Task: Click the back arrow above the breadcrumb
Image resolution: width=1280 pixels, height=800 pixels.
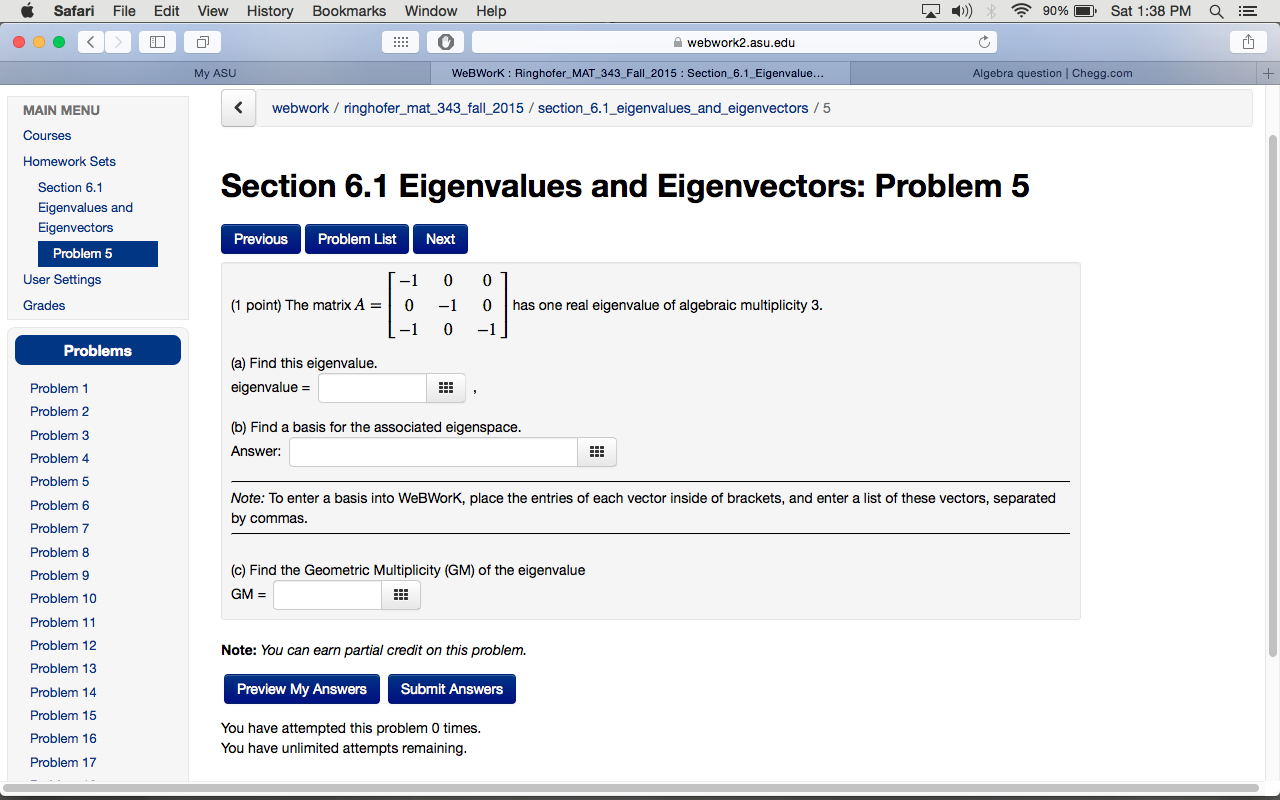Action: click(237, 108)
